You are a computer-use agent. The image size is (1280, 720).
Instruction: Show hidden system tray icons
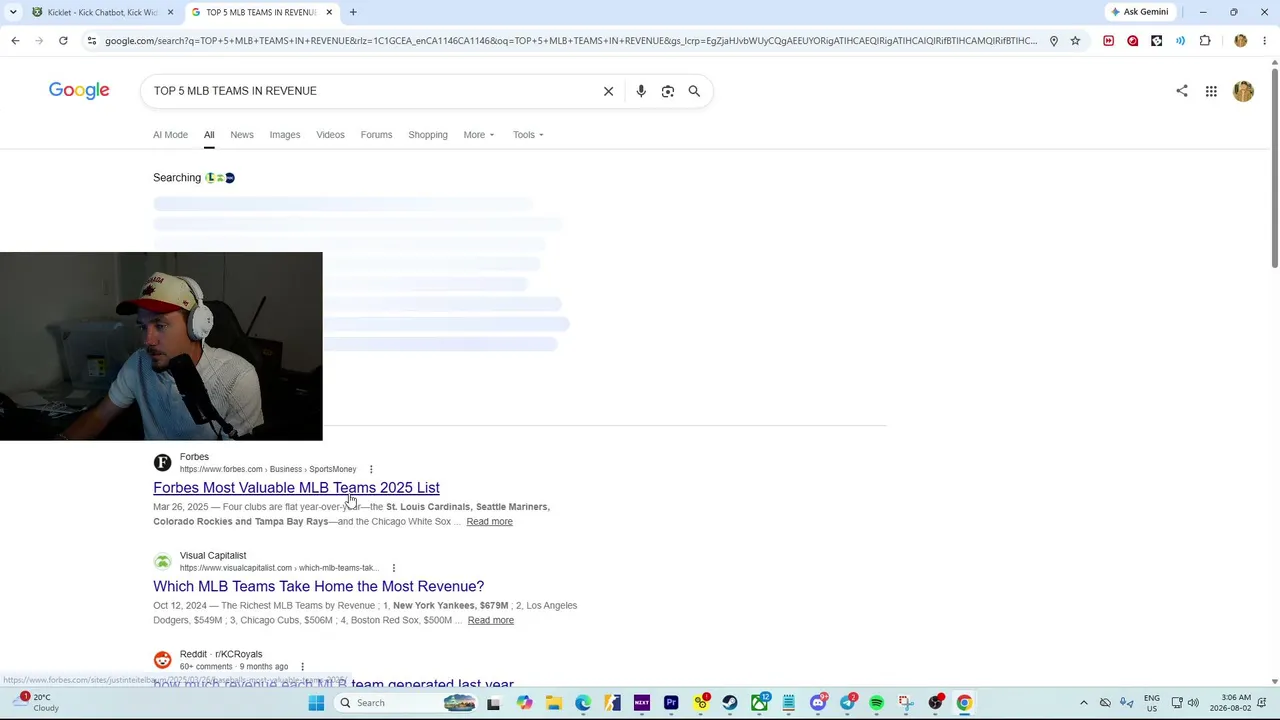(1083, 703)
